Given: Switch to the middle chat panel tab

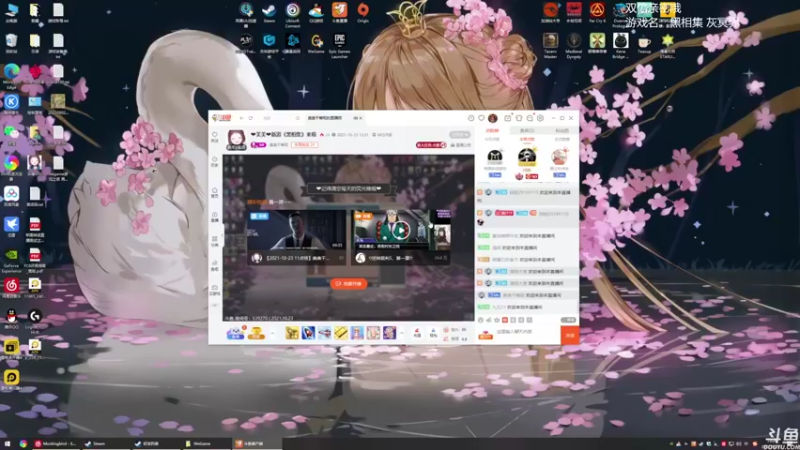Looking at the screenshot, I should pos(527,131).
